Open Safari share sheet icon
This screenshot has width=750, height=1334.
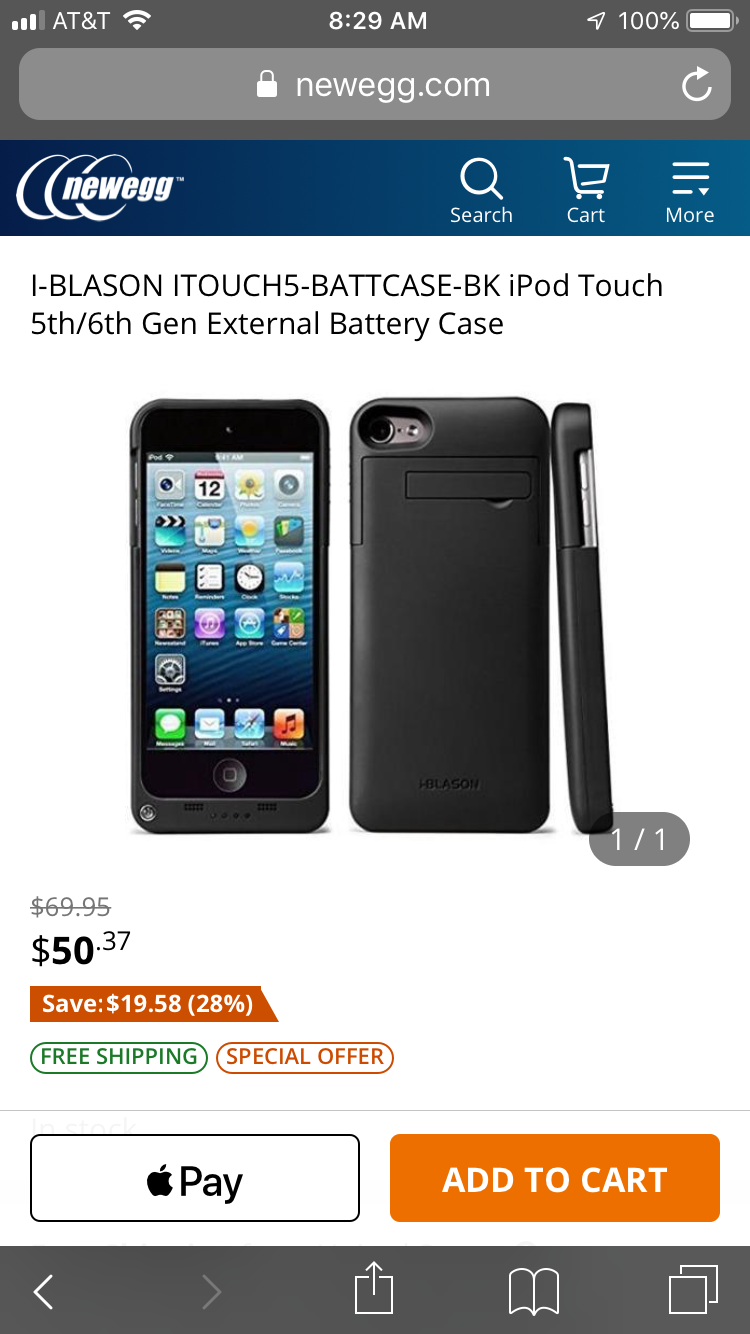tap(375, 1289)
